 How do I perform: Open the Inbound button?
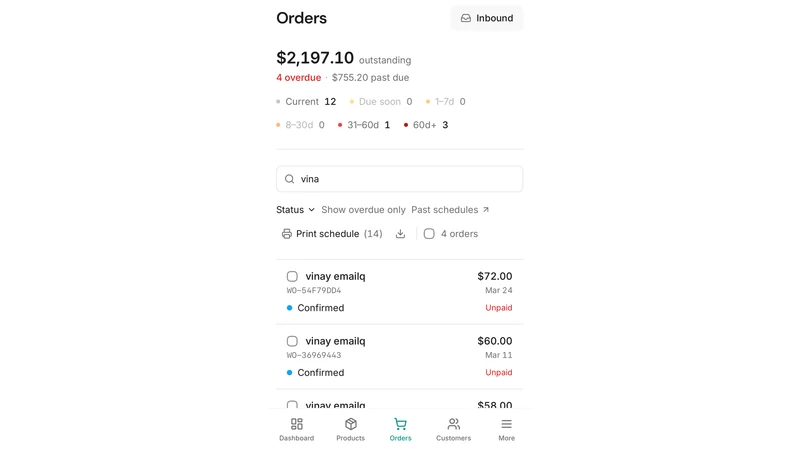[x=487, y=18]
